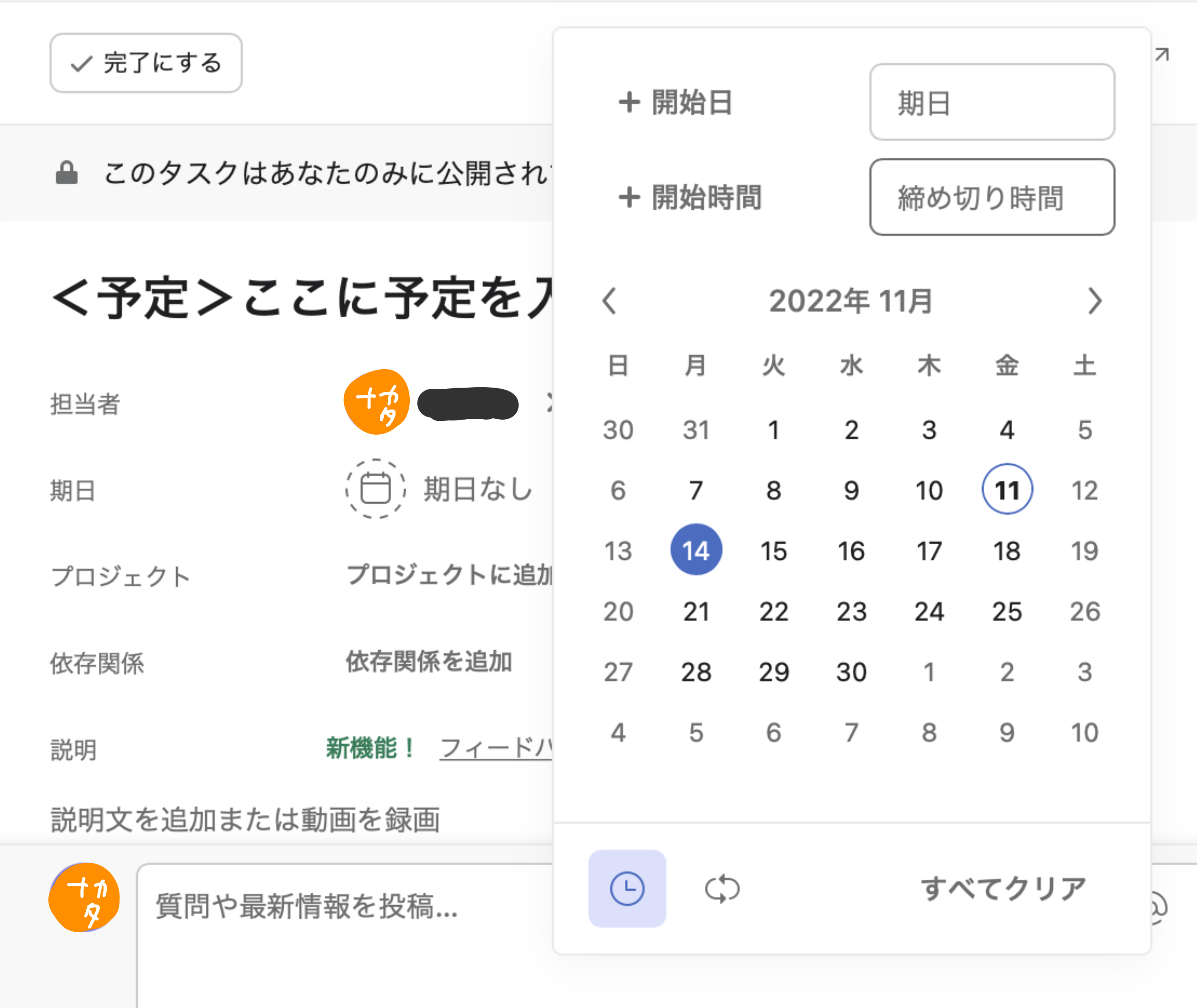Click すべてクリア clear all button
The height and width of the screenshot is (1008, 1197).
click(1003, 888)
